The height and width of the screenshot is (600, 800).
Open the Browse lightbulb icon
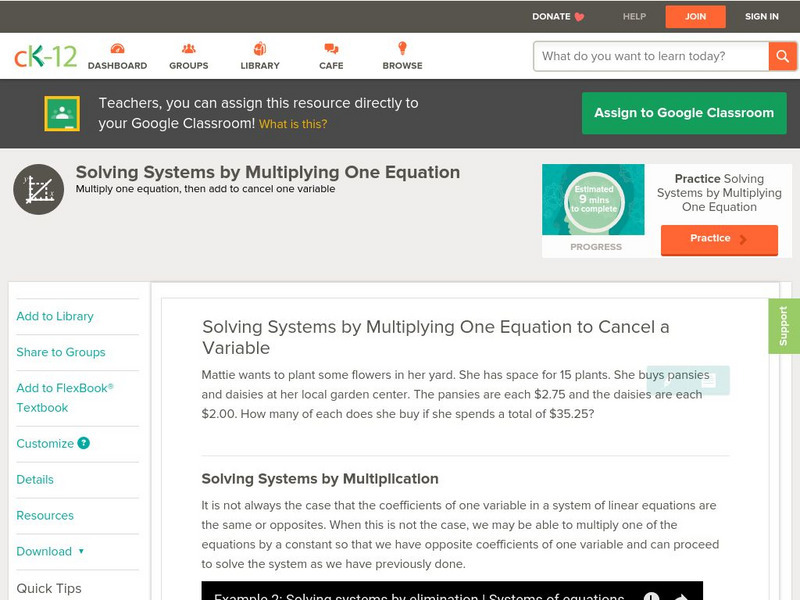coord(403,48)
